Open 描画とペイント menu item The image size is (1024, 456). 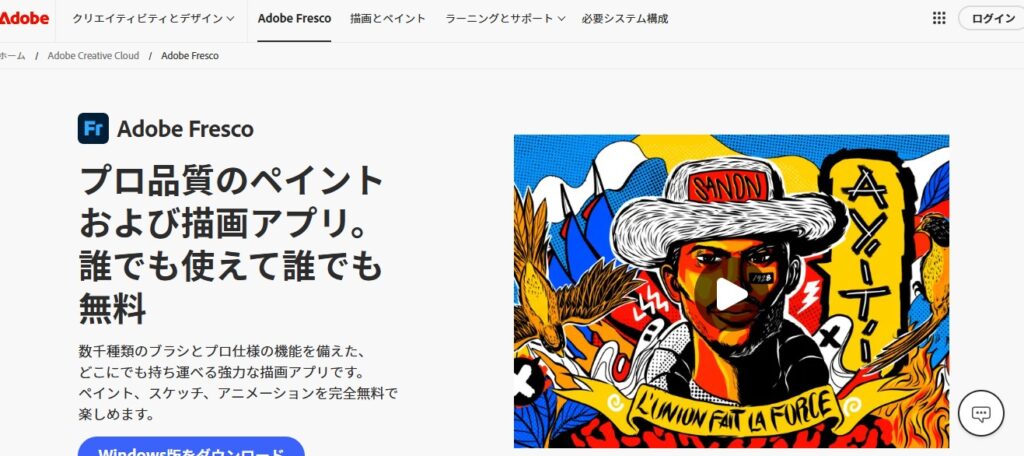(388, 18)
